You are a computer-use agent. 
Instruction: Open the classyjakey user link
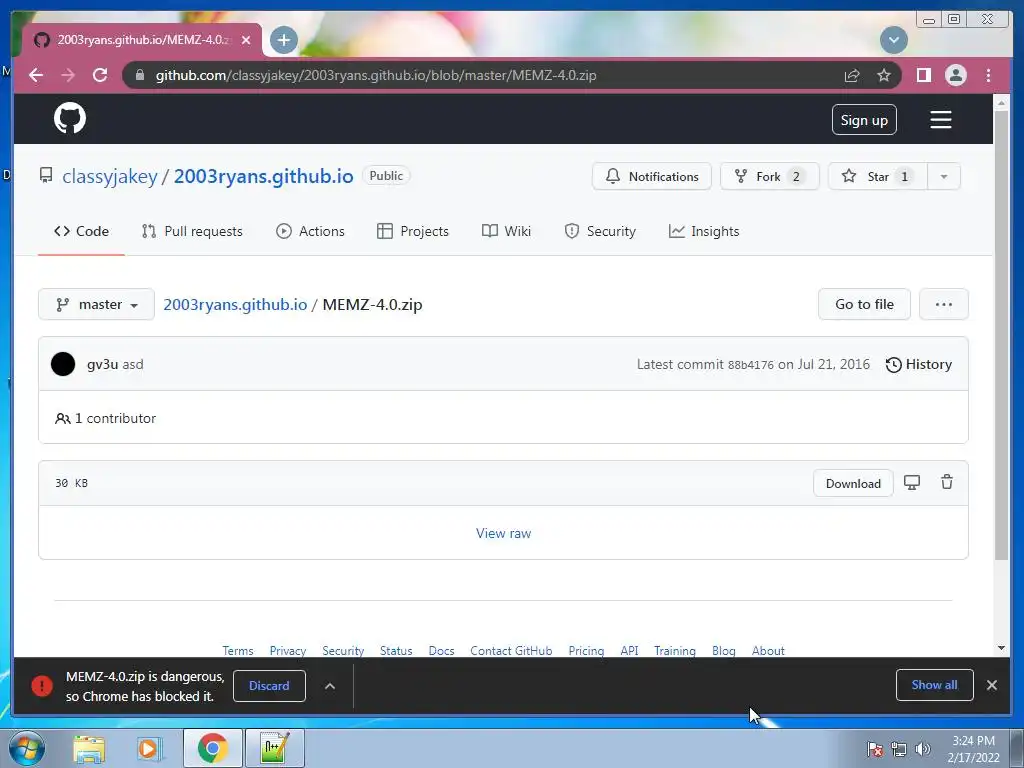tap(110, 176)
